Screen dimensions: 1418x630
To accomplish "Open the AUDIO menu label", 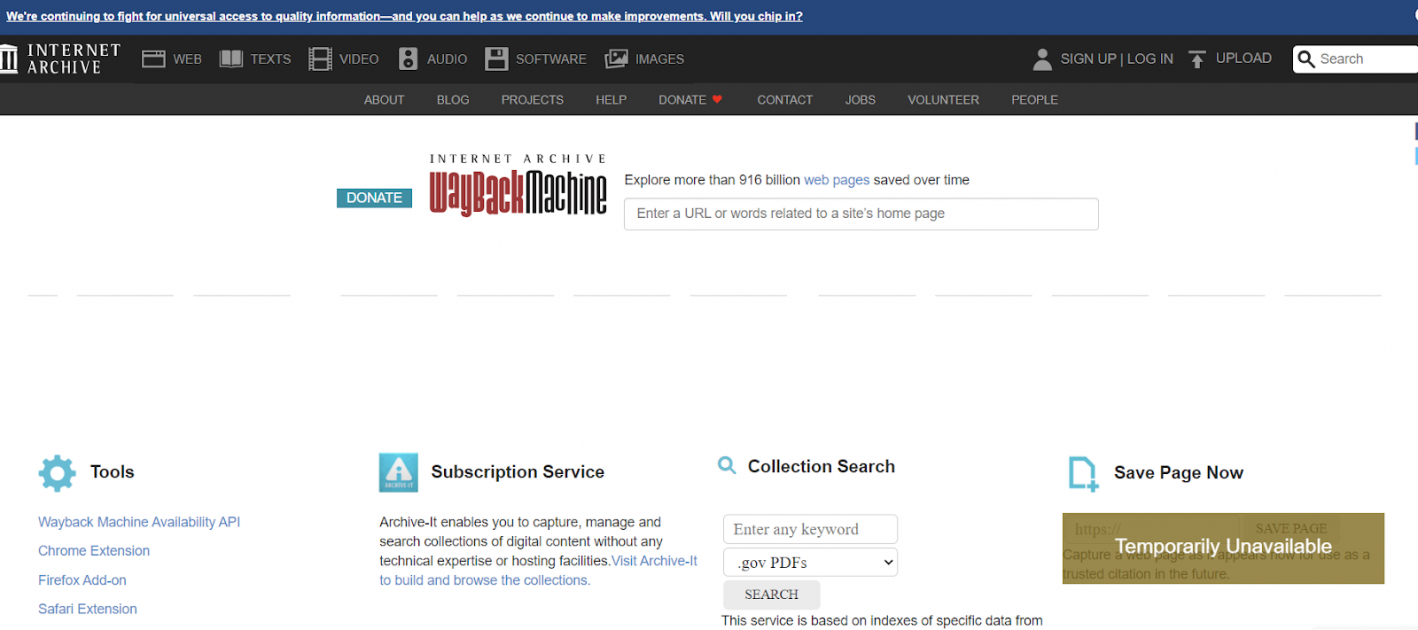I will pyautogui.click(x=447, y=59).
